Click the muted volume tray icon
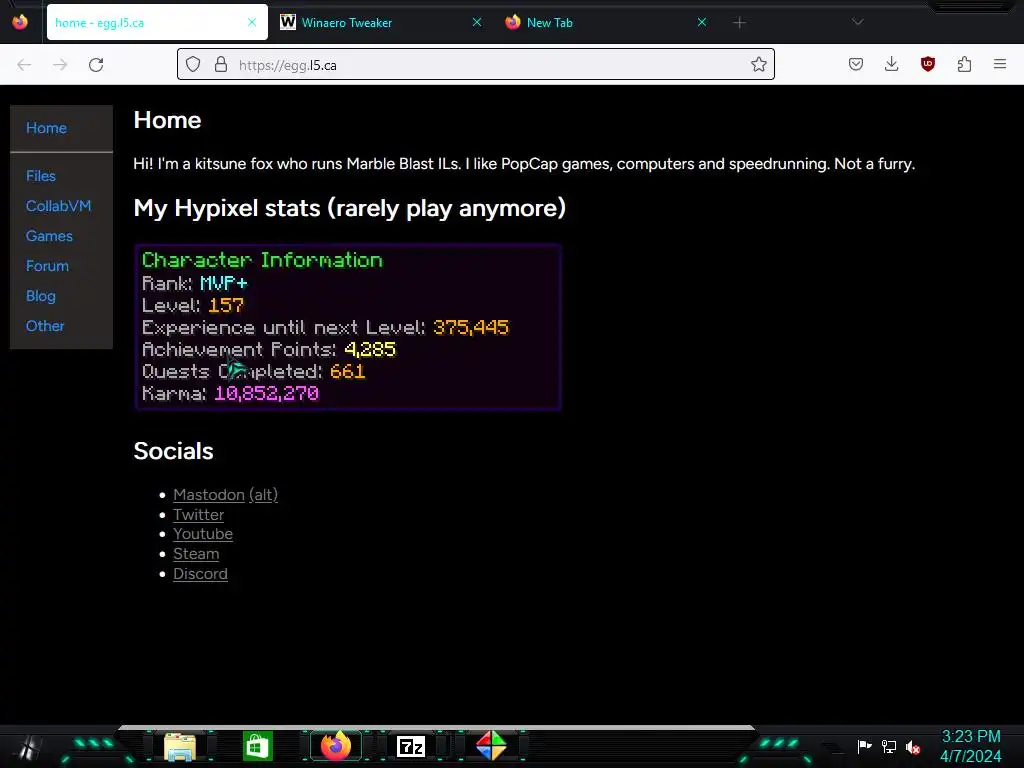 click(x=913, y=747)
